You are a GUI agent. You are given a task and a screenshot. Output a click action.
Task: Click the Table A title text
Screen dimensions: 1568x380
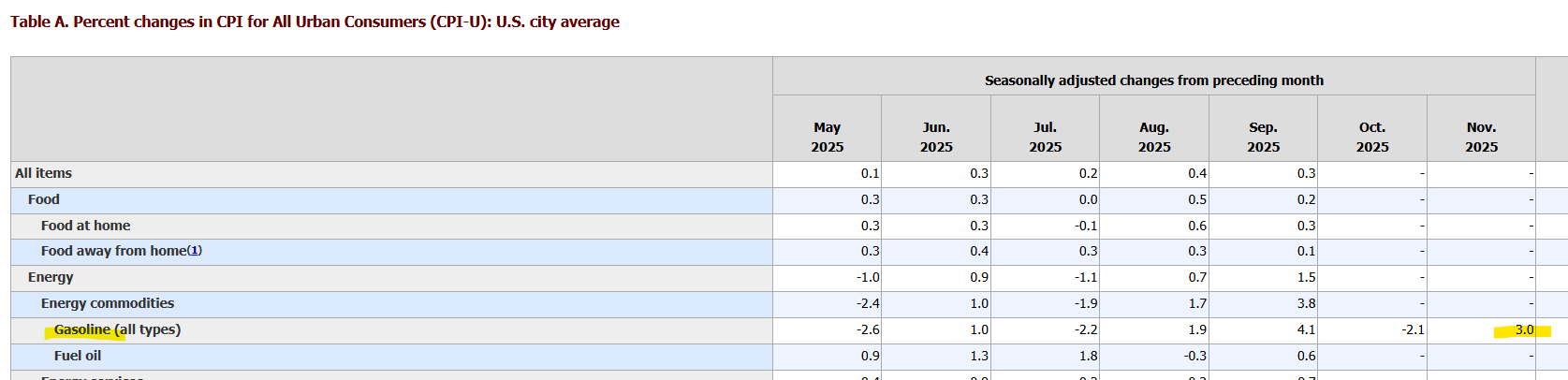[315, 22]
